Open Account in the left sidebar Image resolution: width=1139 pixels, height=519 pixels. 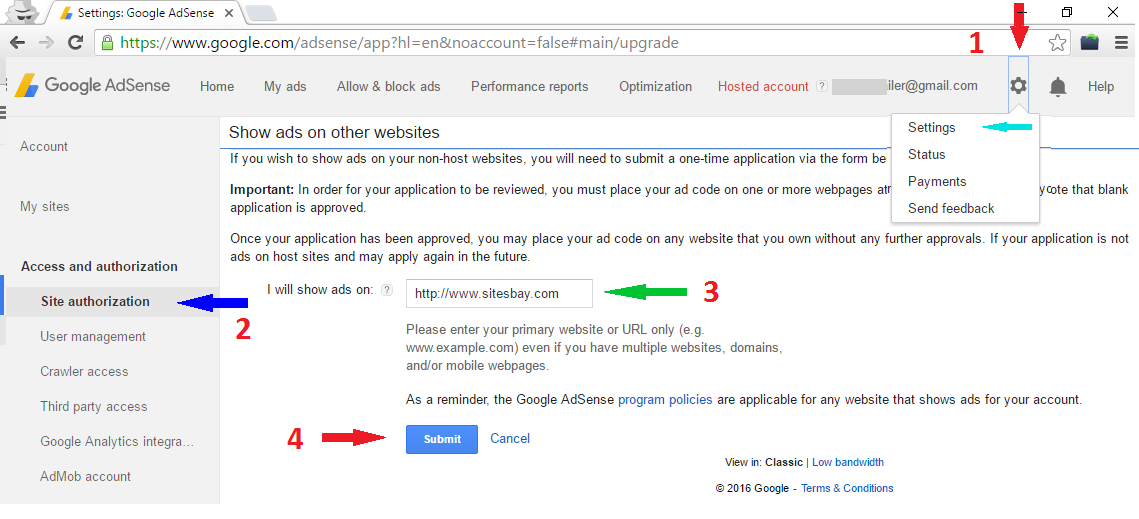pos(44,146)
